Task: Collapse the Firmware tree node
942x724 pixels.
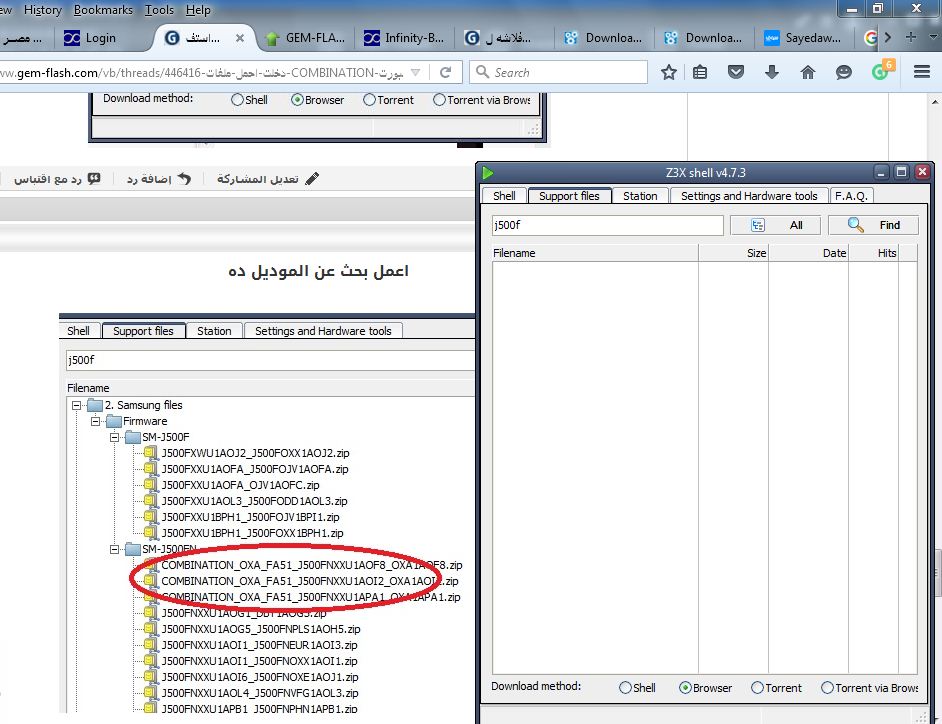Action: pyautogui.click(x=95, y=421)
